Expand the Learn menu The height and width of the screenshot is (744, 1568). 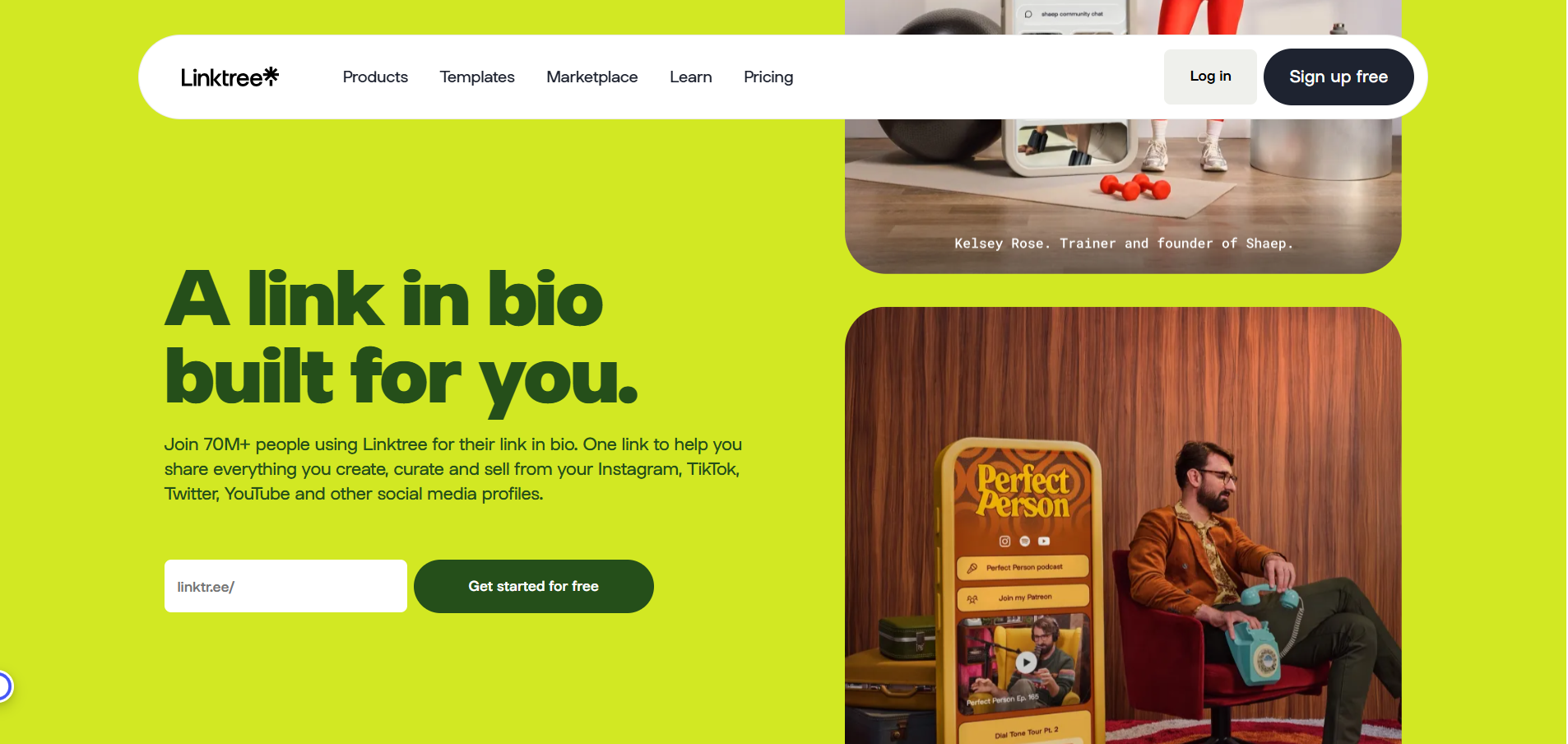click(x=691, y=77)
